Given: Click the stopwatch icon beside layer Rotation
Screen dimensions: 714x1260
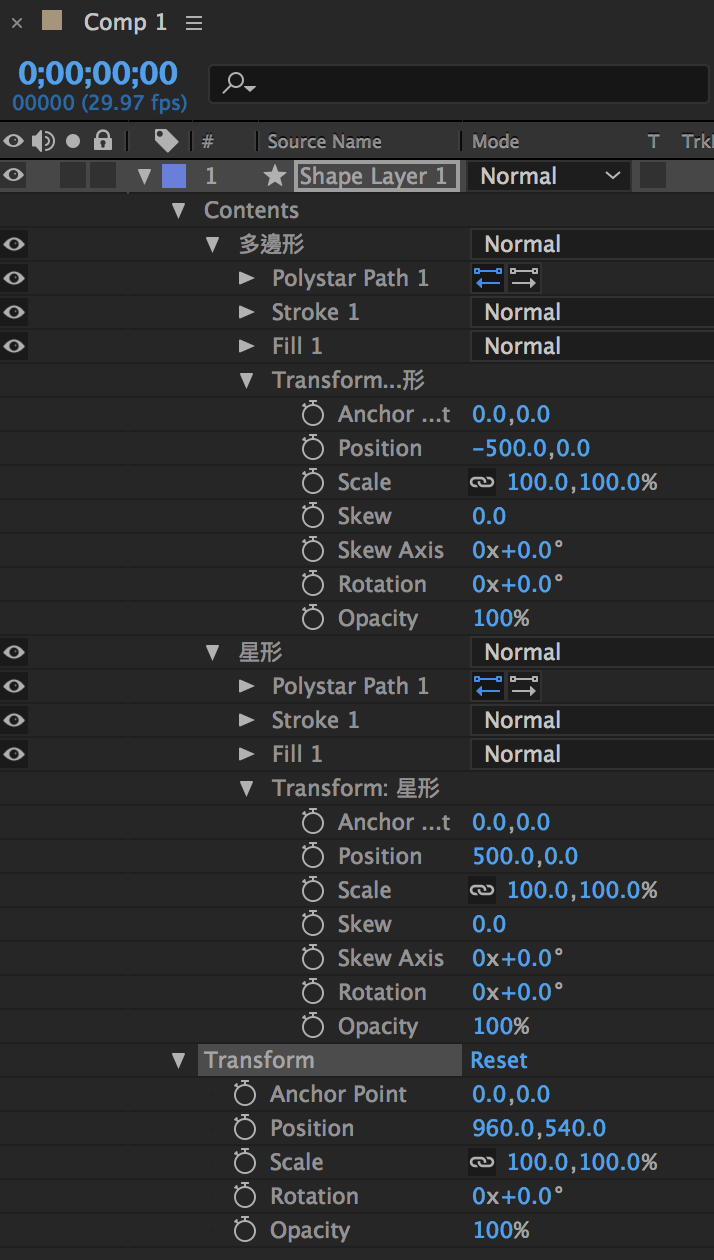Looking at the screenshot, I should tap(245, 1196).
